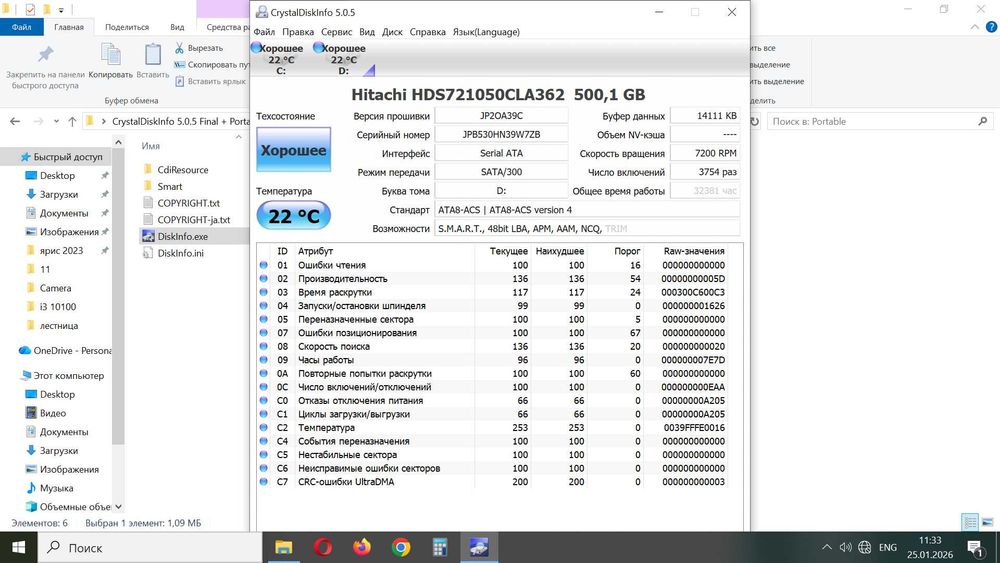Open the Диск menu
Screen dimensions: 1000x563
pos(392,32)
